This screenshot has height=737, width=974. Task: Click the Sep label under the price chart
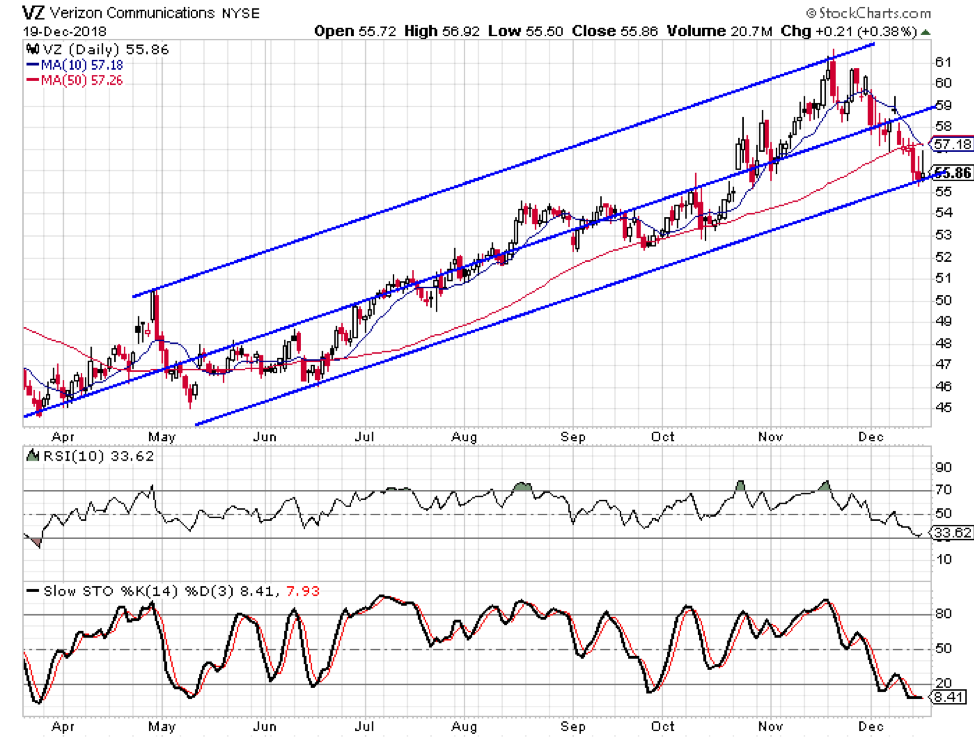pos(572,437)
